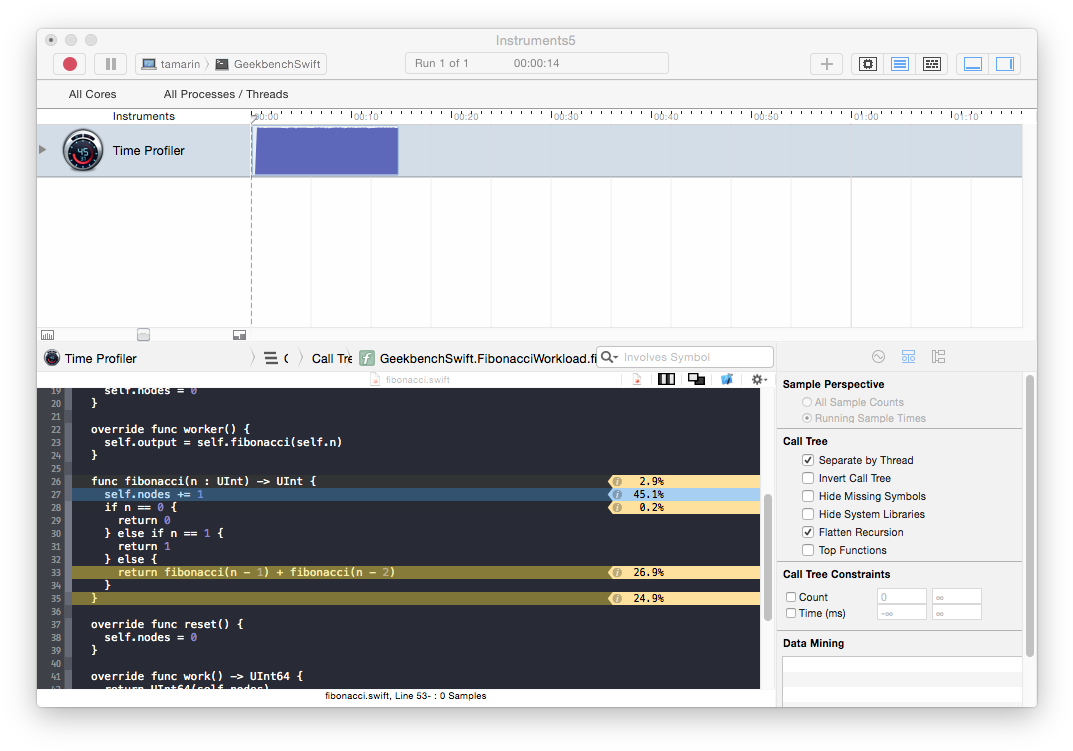Viewport: 1073px width, 751px height.
Task: Adjust the track height slider knob
Action: [143, 335]
